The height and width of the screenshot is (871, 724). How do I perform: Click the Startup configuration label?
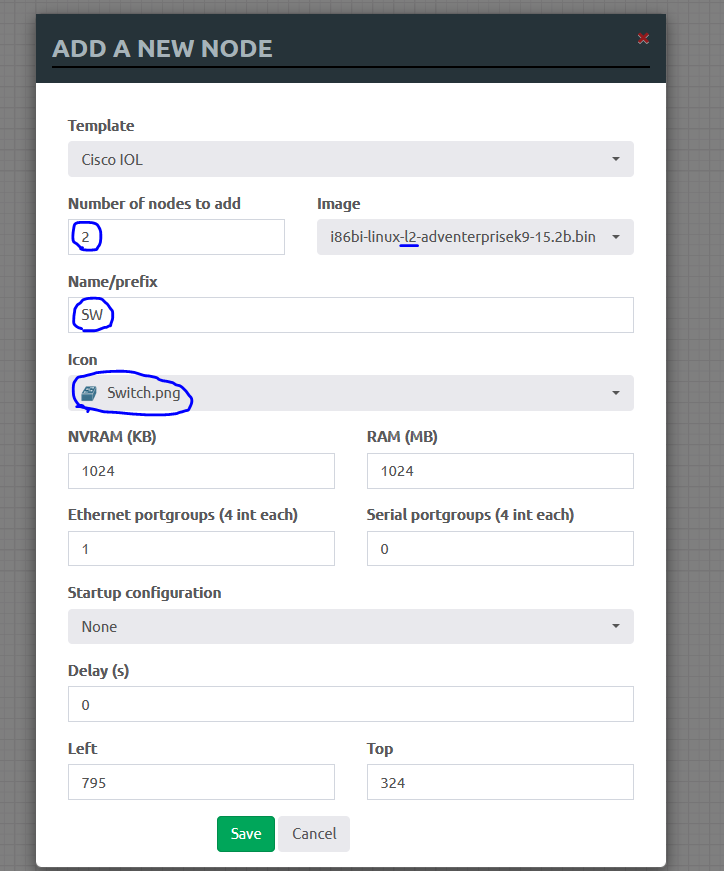144,593
